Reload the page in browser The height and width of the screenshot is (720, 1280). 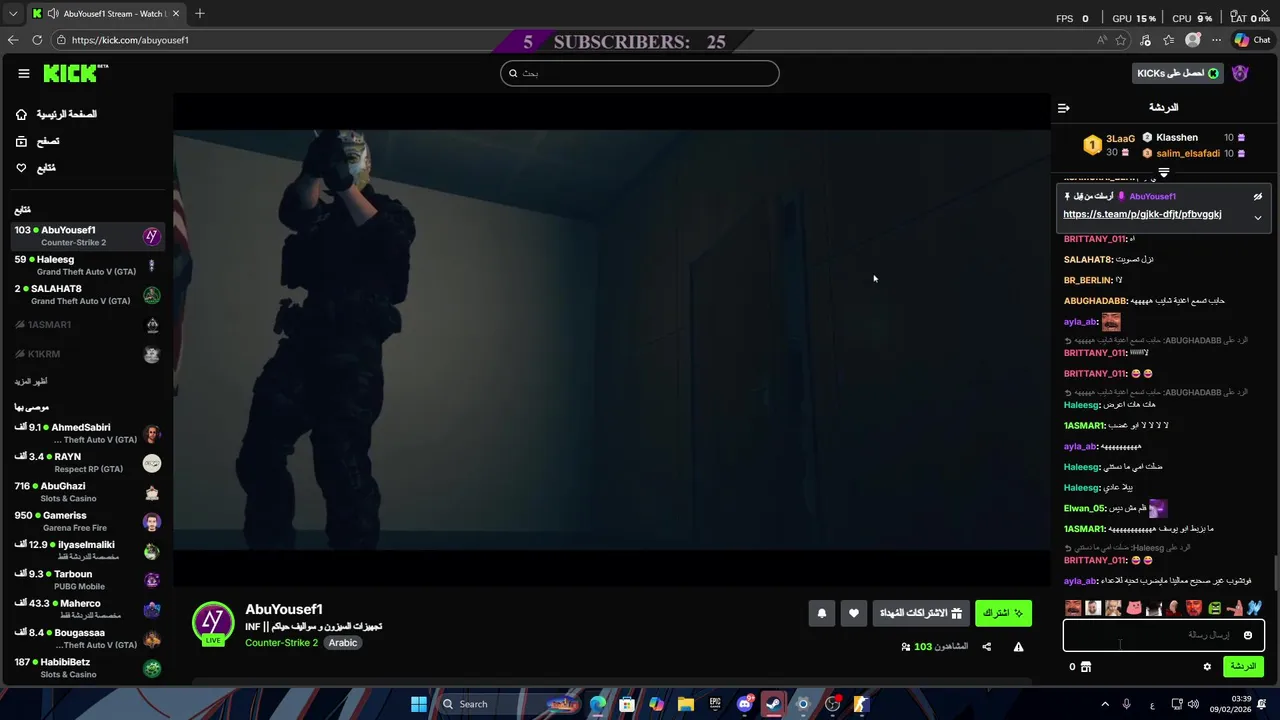[37, 40]
